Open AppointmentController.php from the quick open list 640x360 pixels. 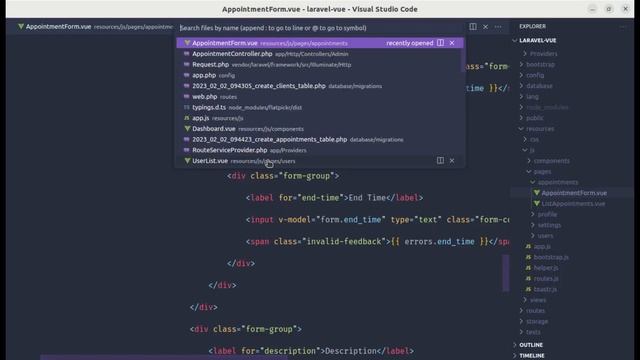(320, 54)
